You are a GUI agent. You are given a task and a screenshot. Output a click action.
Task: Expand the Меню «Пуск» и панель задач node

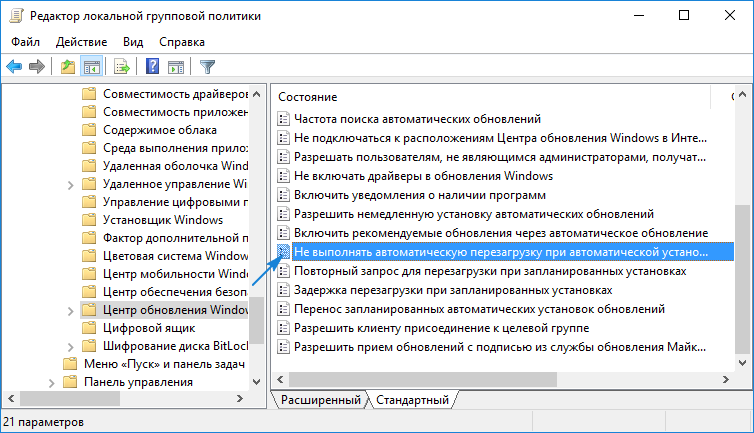point(52,364)
